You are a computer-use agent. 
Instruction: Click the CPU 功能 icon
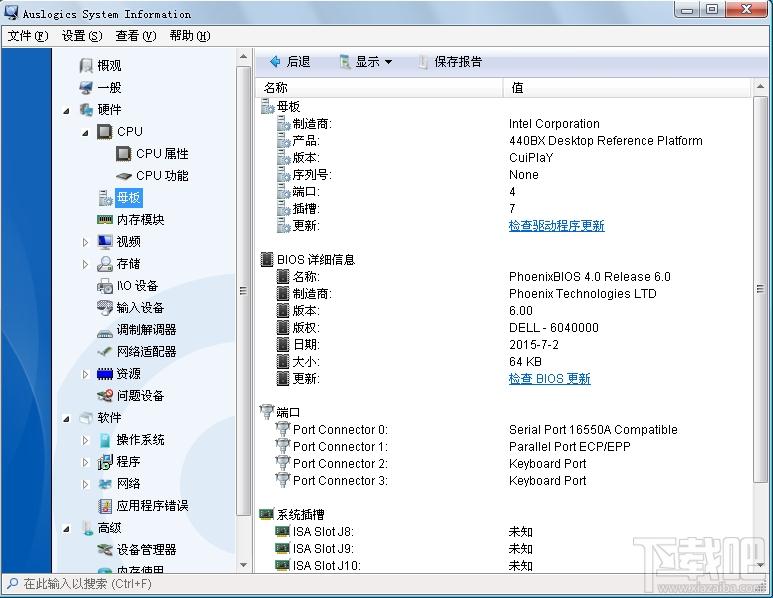click(x=124, y=176)
